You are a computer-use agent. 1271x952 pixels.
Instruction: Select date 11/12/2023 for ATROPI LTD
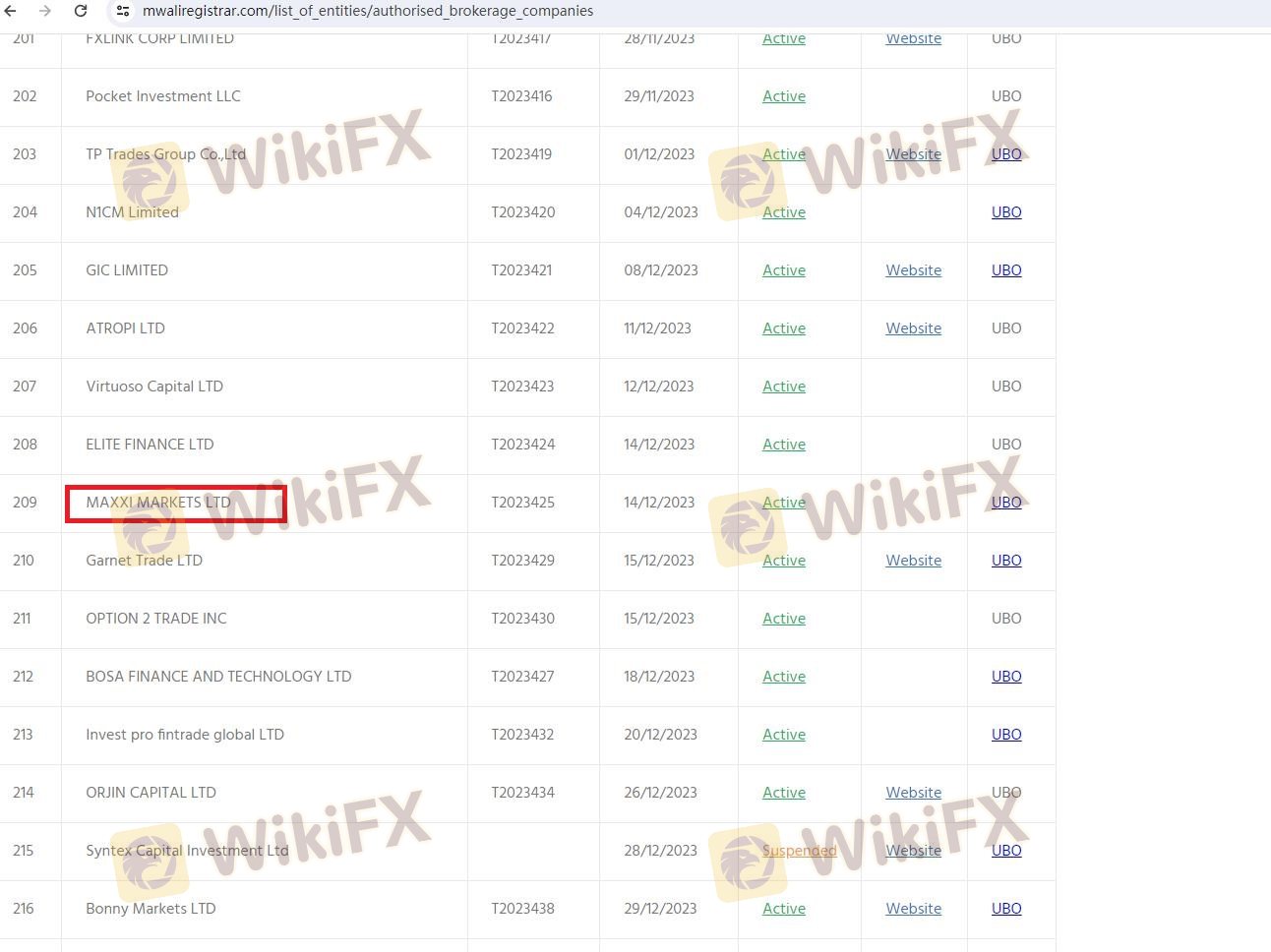[658, 328]
